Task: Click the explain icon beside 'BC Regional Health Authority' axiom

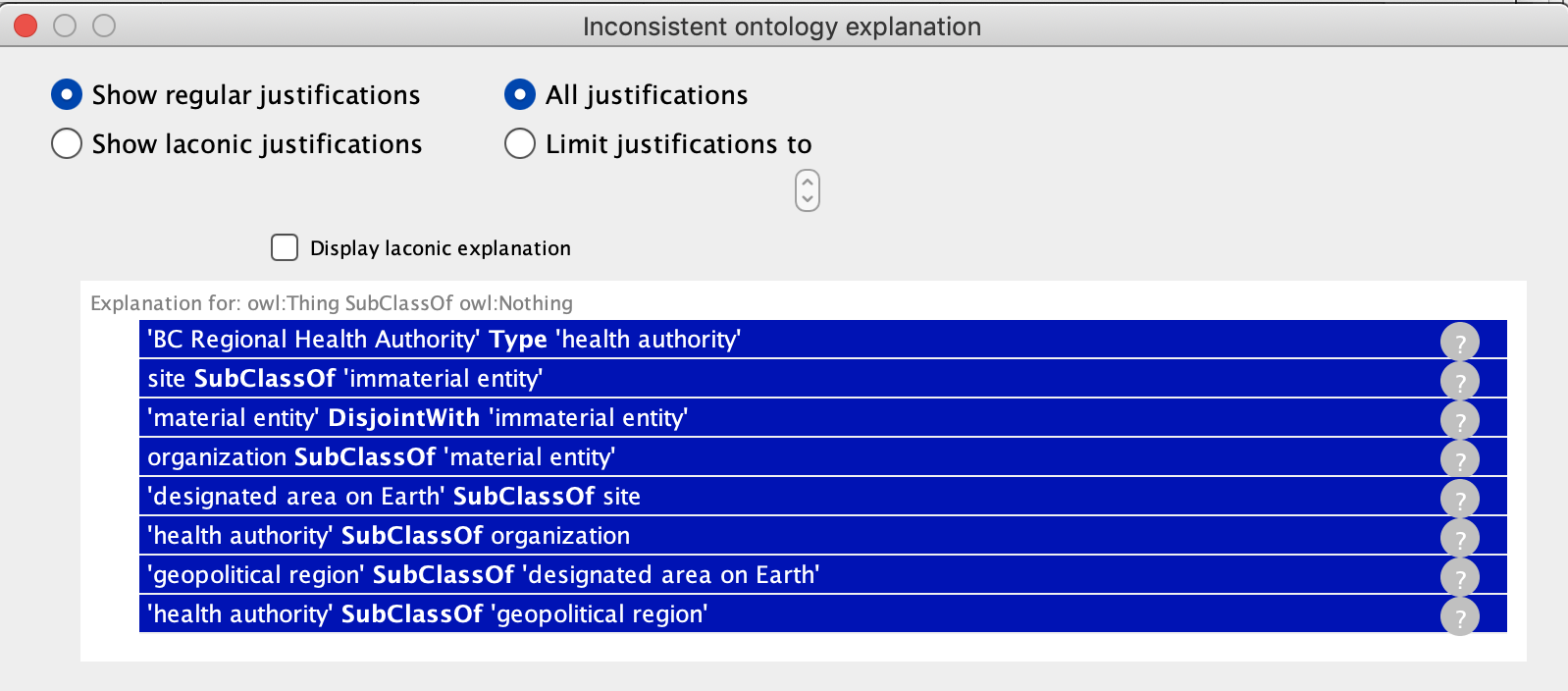Action: (x=1461, y=341)
